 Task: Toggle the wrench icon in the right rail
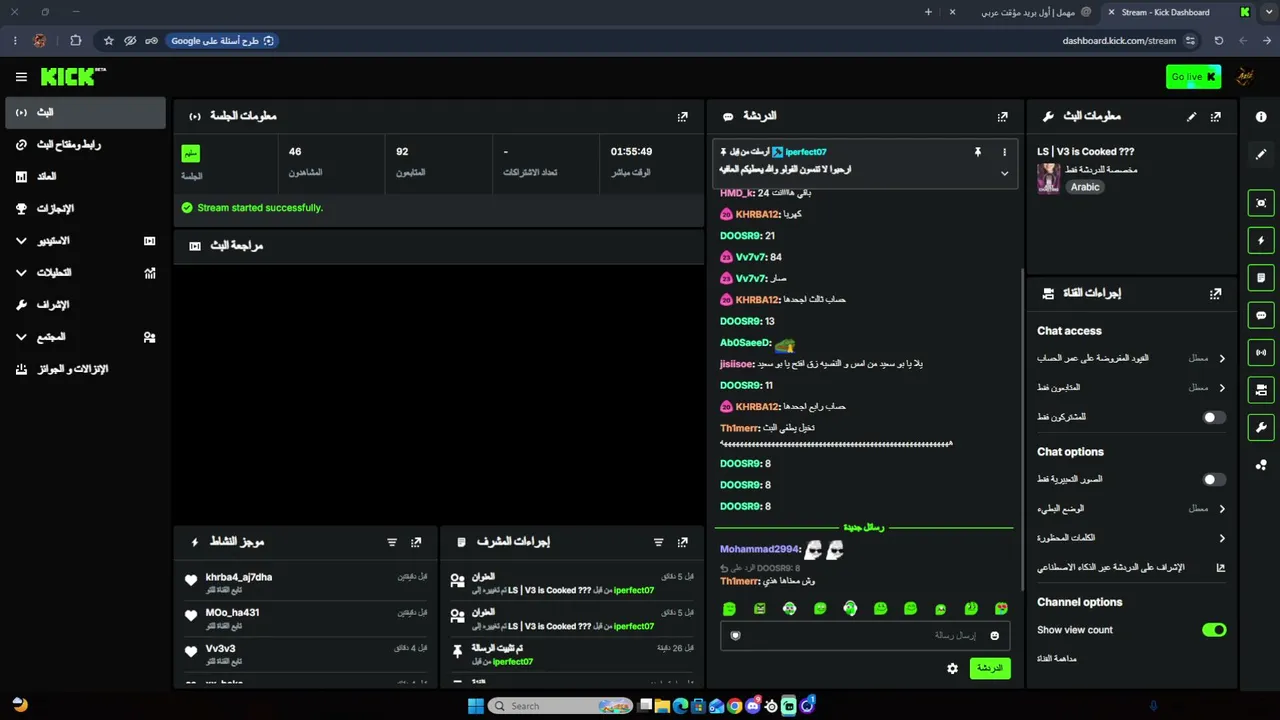pyautogui.click(x=1261, y=428)
